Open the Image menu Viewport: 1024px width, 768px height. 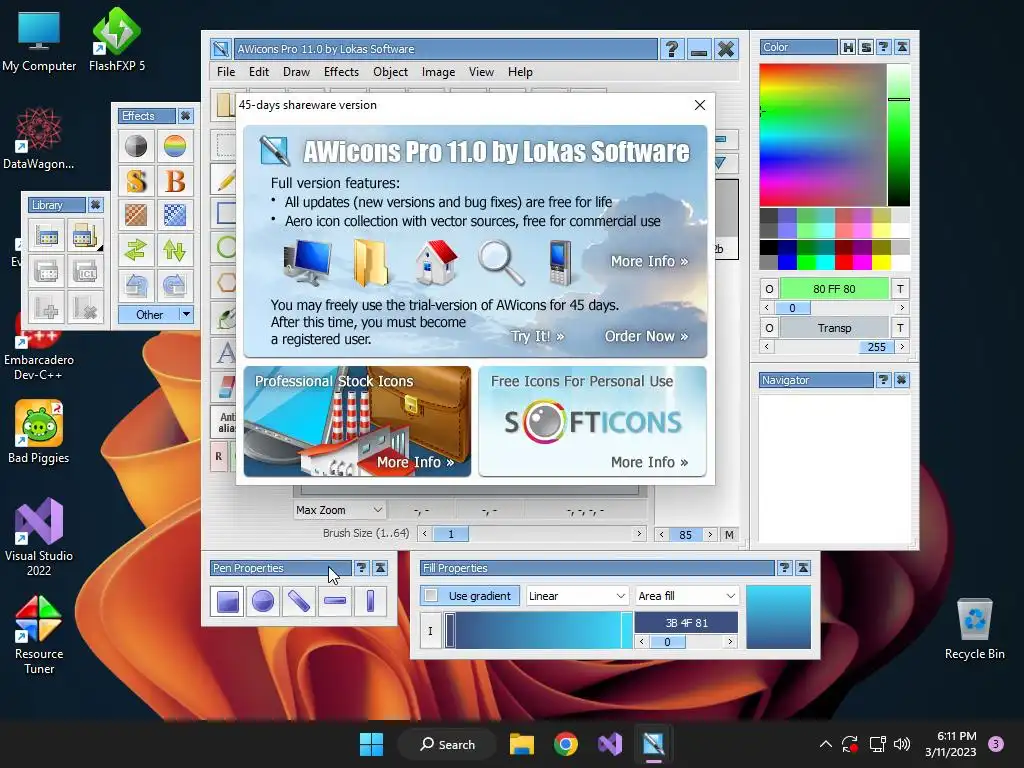pos(438,72)
